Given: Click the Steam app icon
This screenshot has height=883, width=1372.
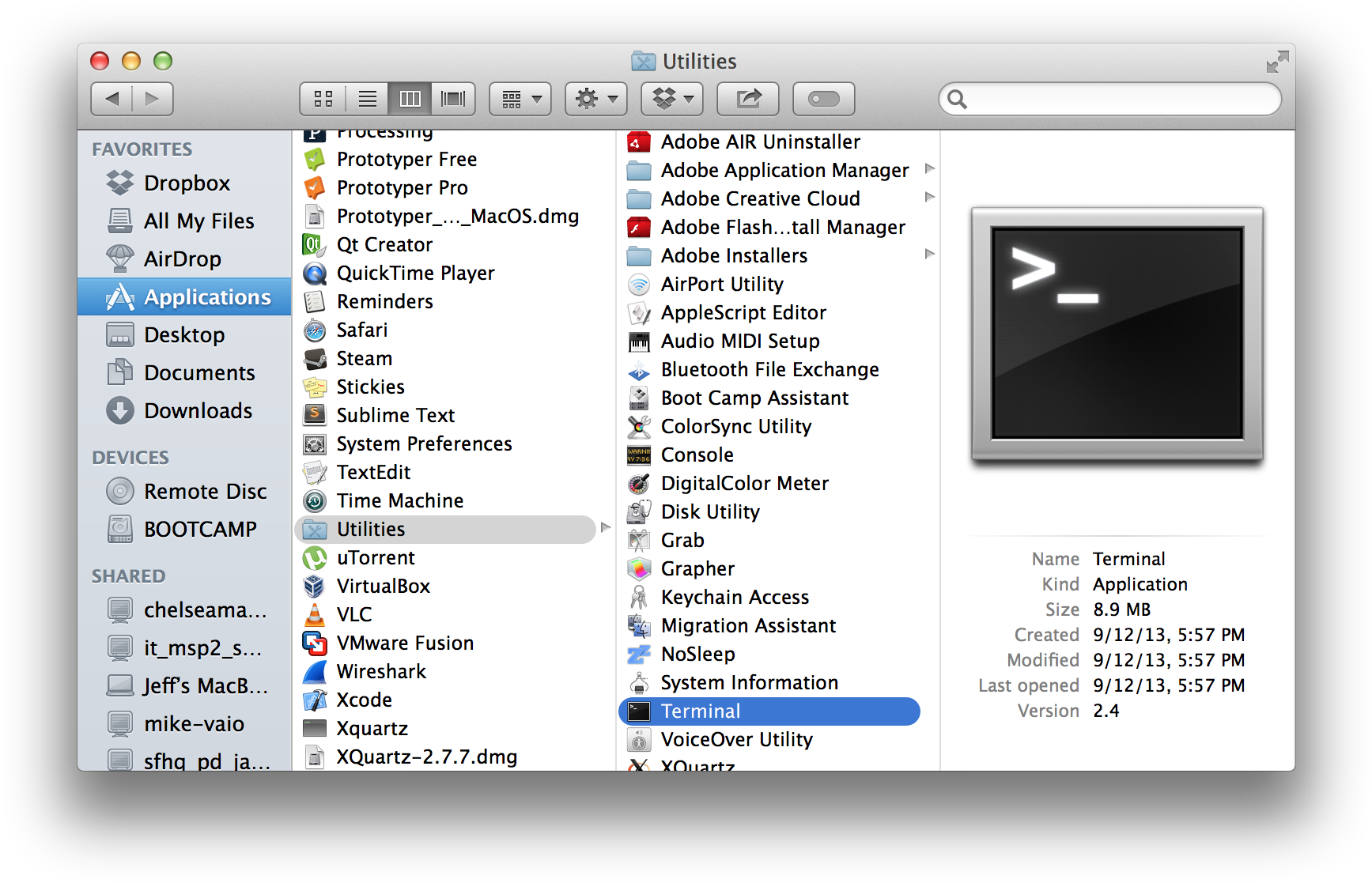Looking at the screenshot, I should [315, 359].
